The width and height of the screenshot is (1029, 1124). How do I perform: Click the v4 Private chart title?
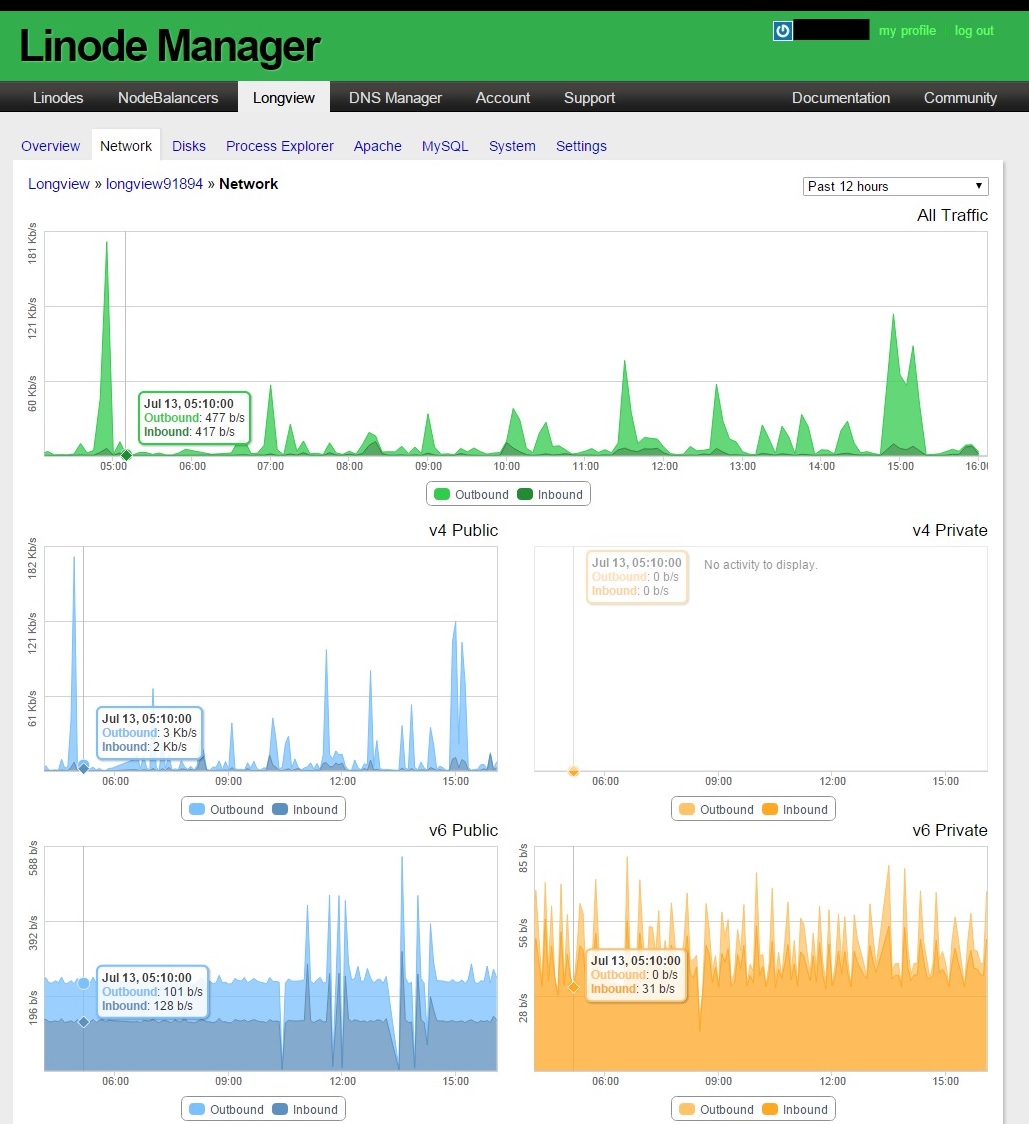[x=949, y=530]
